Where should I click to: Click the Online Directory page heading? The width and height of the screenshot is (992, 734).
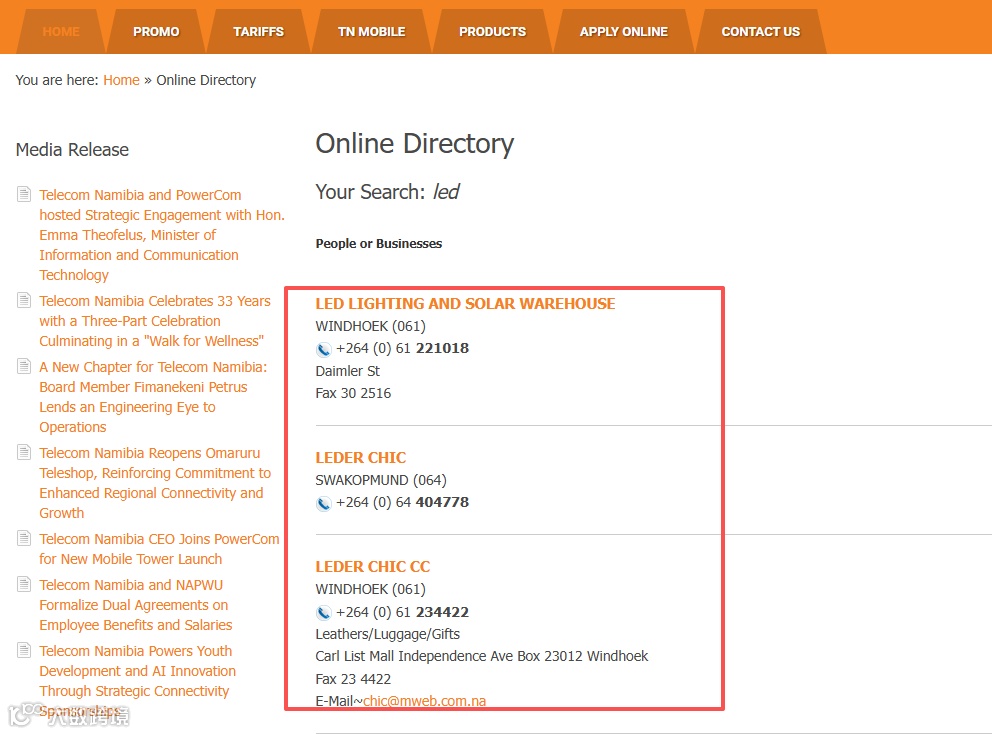pos(414,144)
